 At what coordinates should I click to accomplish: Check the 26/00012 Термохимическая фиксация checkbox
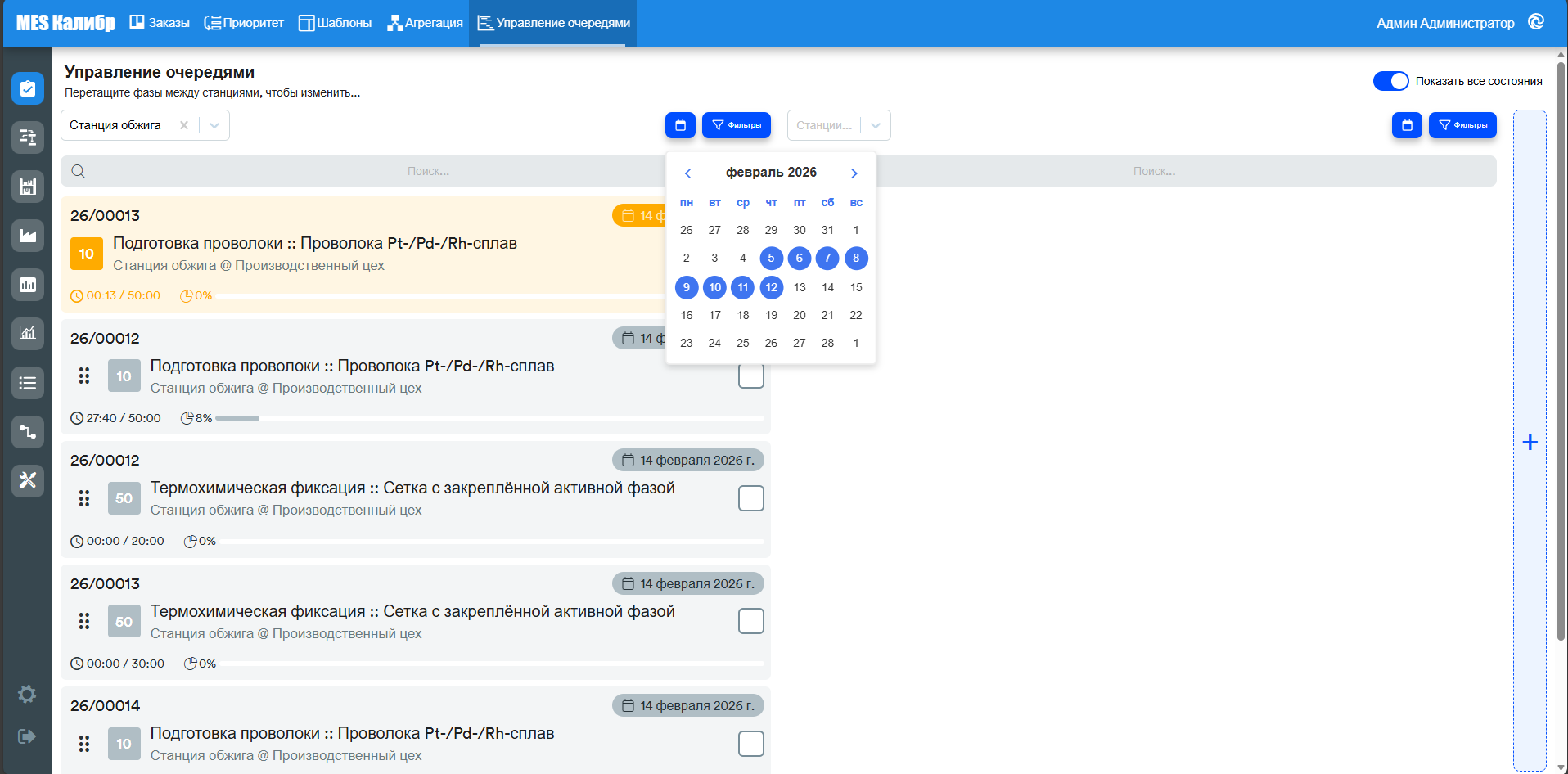click(x=750, y=498)
